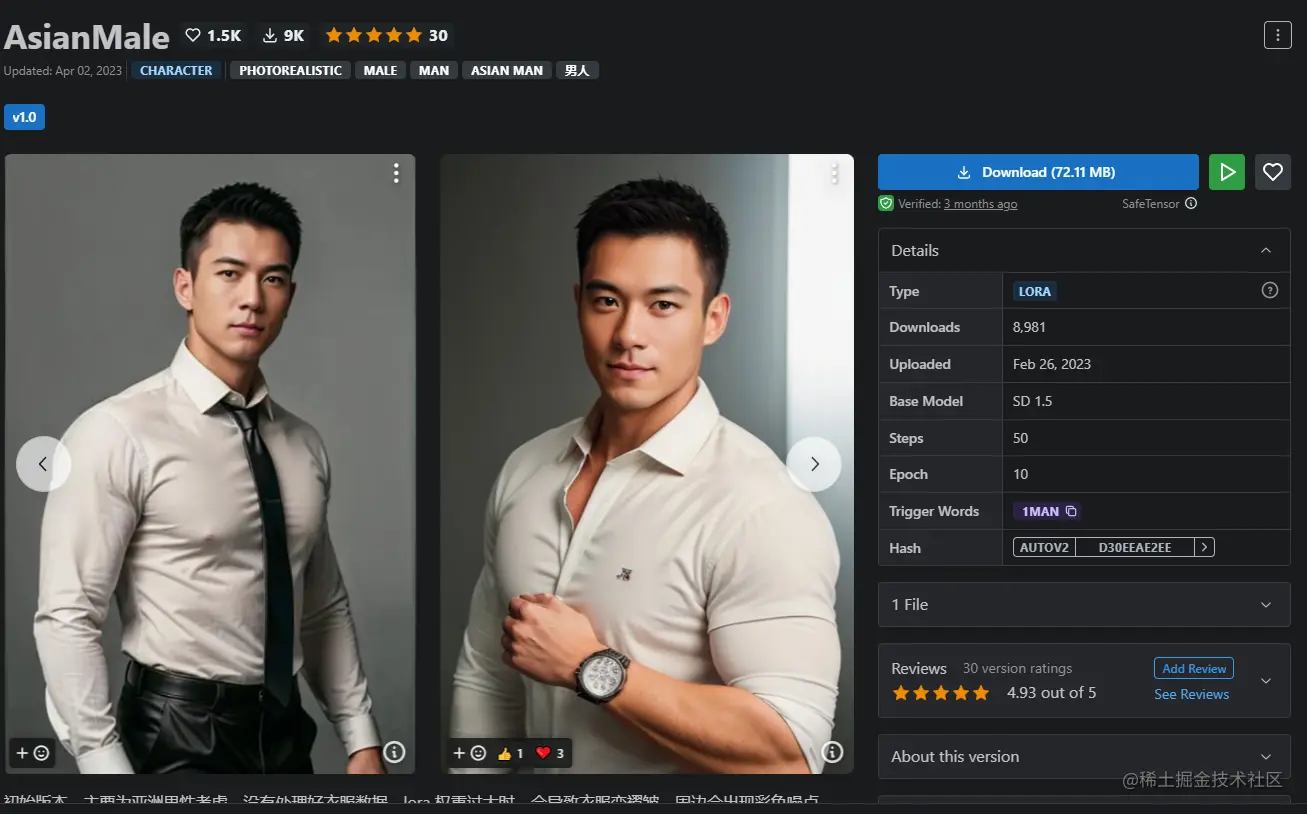The height and width of the screenshot is (814, 1307).
Task: Add emoji reaction on the left image
Action: [x=32, y=753]
